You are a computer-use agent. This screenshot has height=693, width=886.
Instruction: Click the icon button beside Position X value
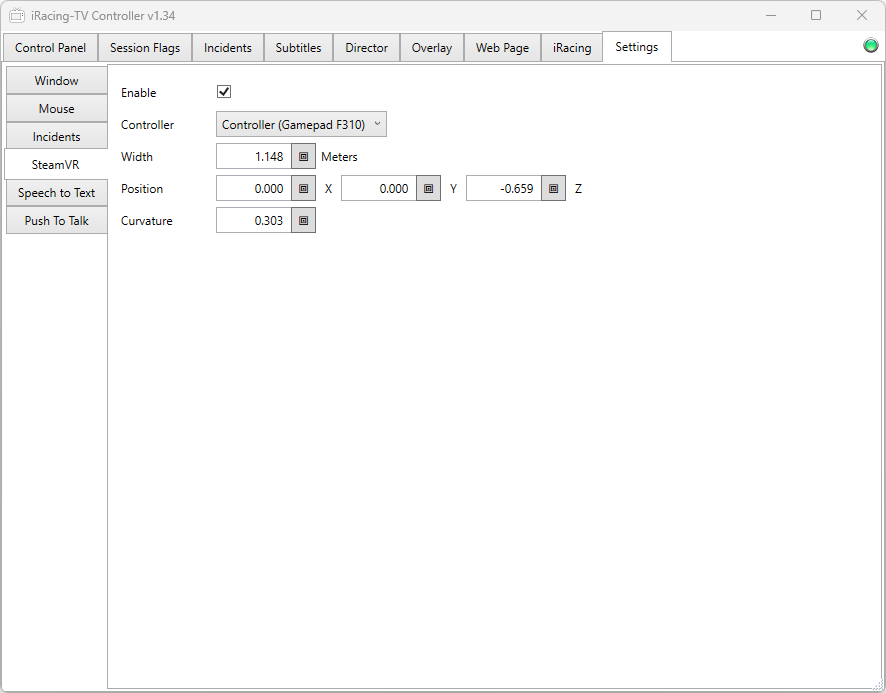(x=303, y=189)
